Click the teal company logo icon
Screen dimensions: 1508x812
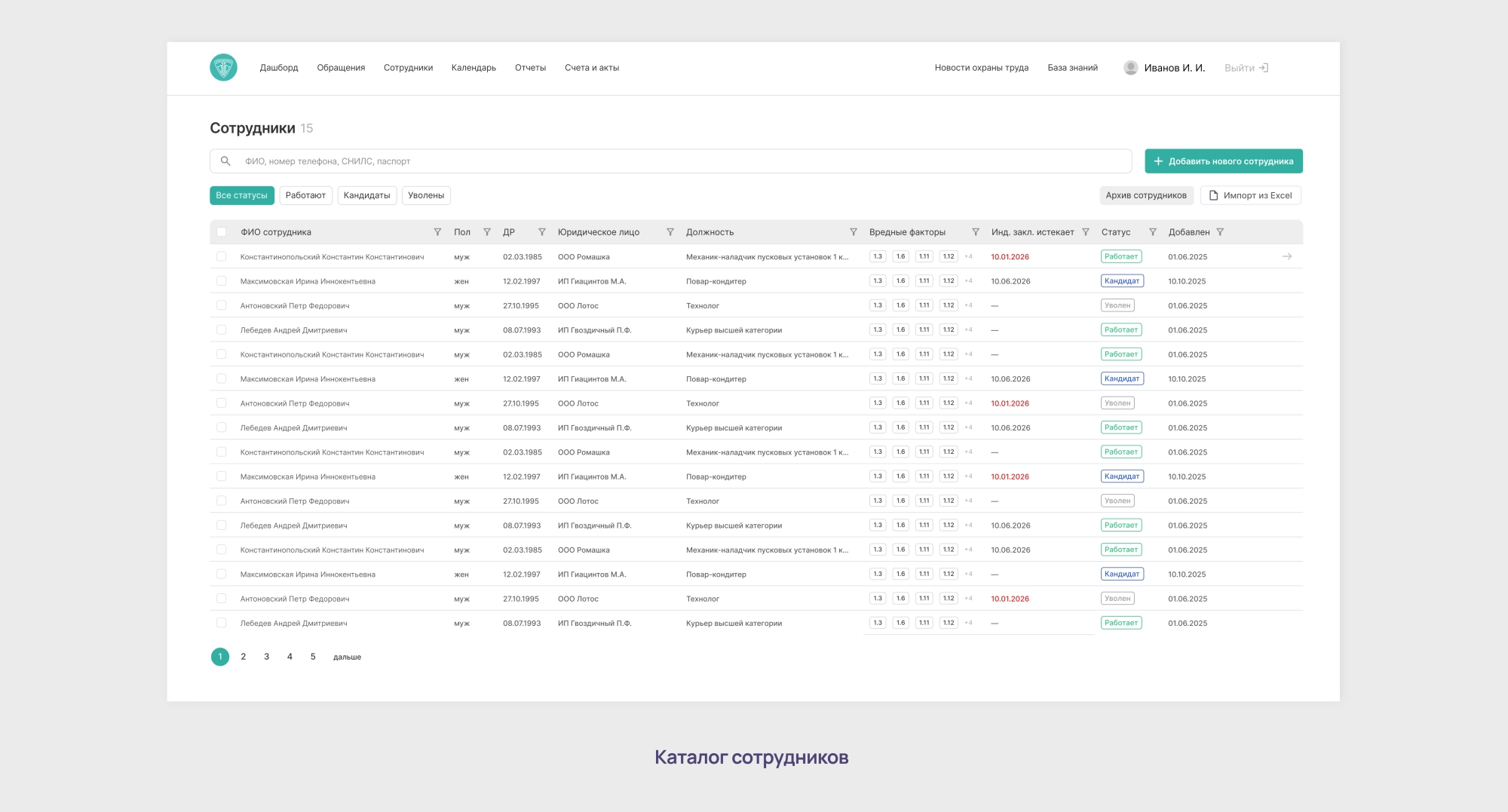223,68
